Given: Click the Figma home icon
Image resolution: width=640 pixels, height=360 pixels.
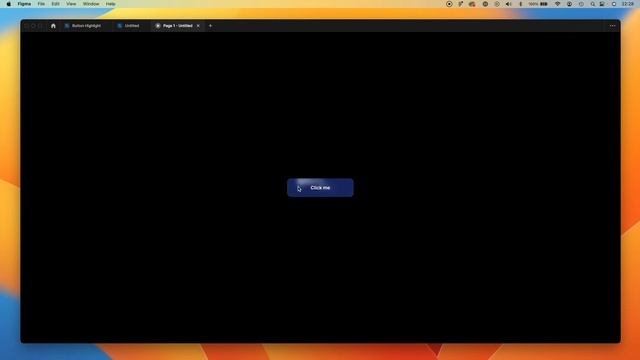Looking at the screenshot, I should pyautogui.click(x=53, y=26).
